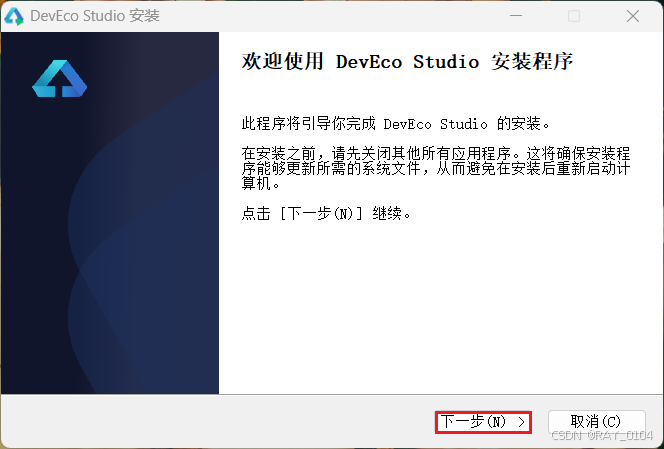
Task: Click the window title DevEco Studio 安装
Action: coord(95,16)
